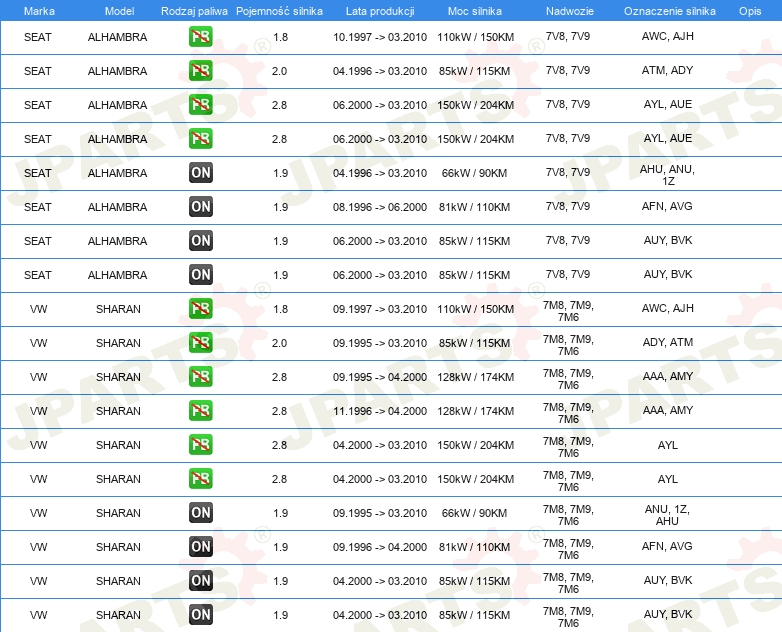Click 7V8, 7V9 in the 10.1997 row

coord(568,36)
